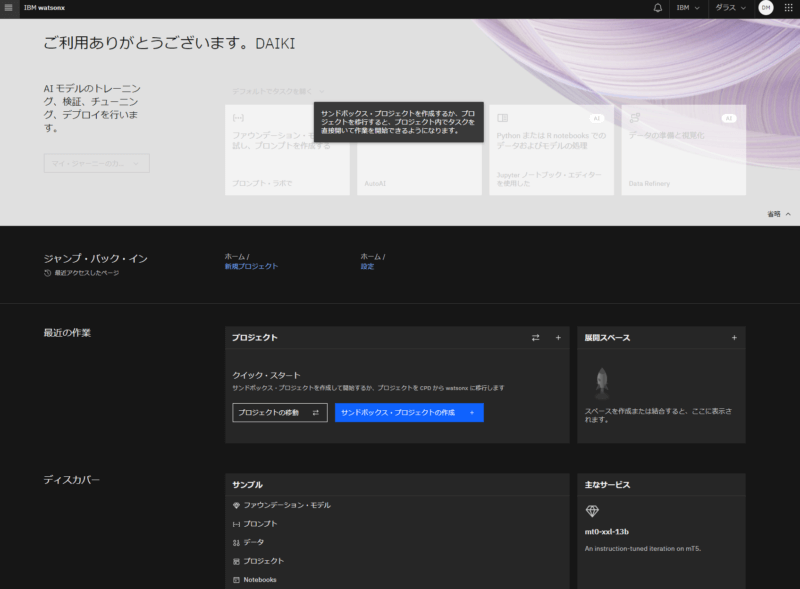Click the mt0-xxl-13b model diamond icon

coord(592,511)
